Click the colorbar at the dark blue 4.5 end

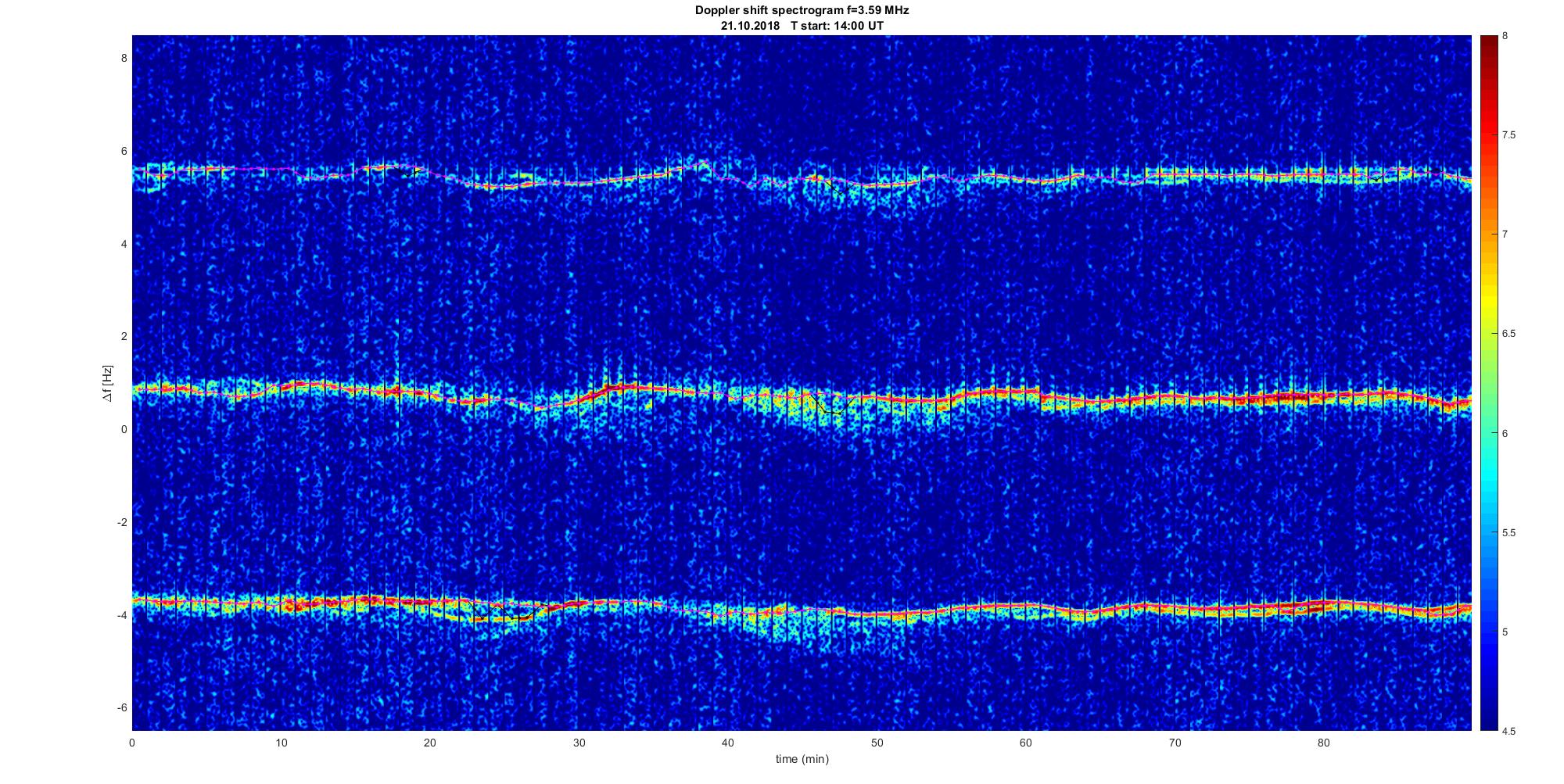[x=1488, y=726]
